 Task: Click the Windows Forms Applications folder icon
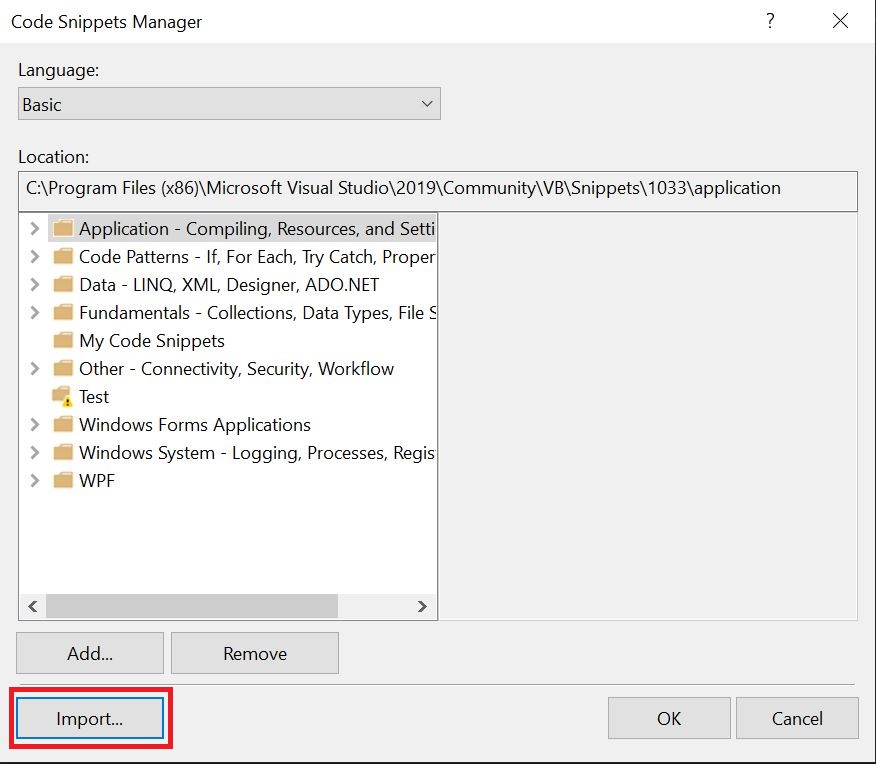click(x=63, y=425)
